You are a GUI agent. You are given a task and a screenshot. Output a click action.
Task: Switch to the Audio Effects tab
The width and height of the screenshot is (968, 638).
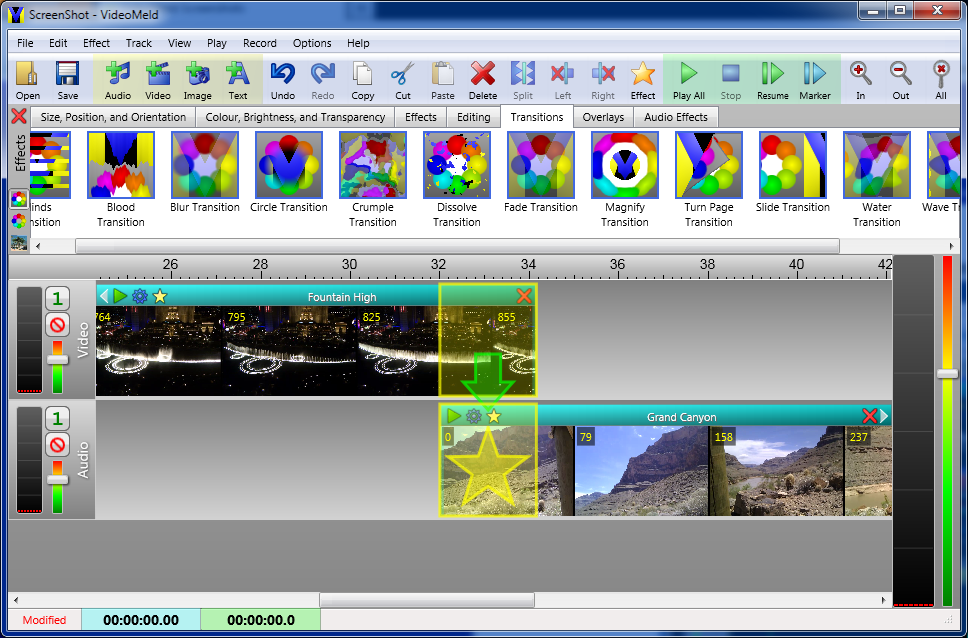pos(676,117)
